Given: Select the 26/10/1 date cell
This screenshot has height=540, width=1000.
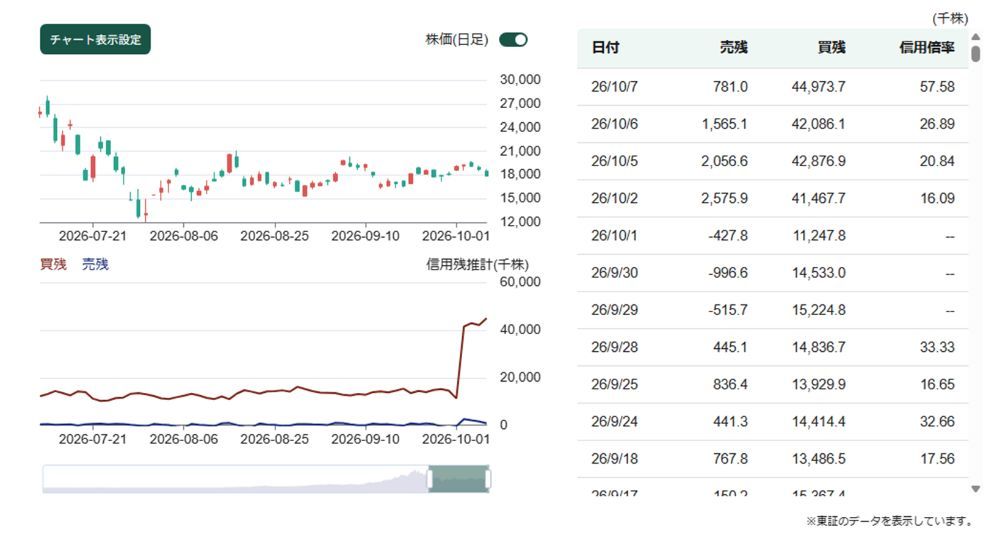Looking at the screenshot, I should tap(614, 235).
